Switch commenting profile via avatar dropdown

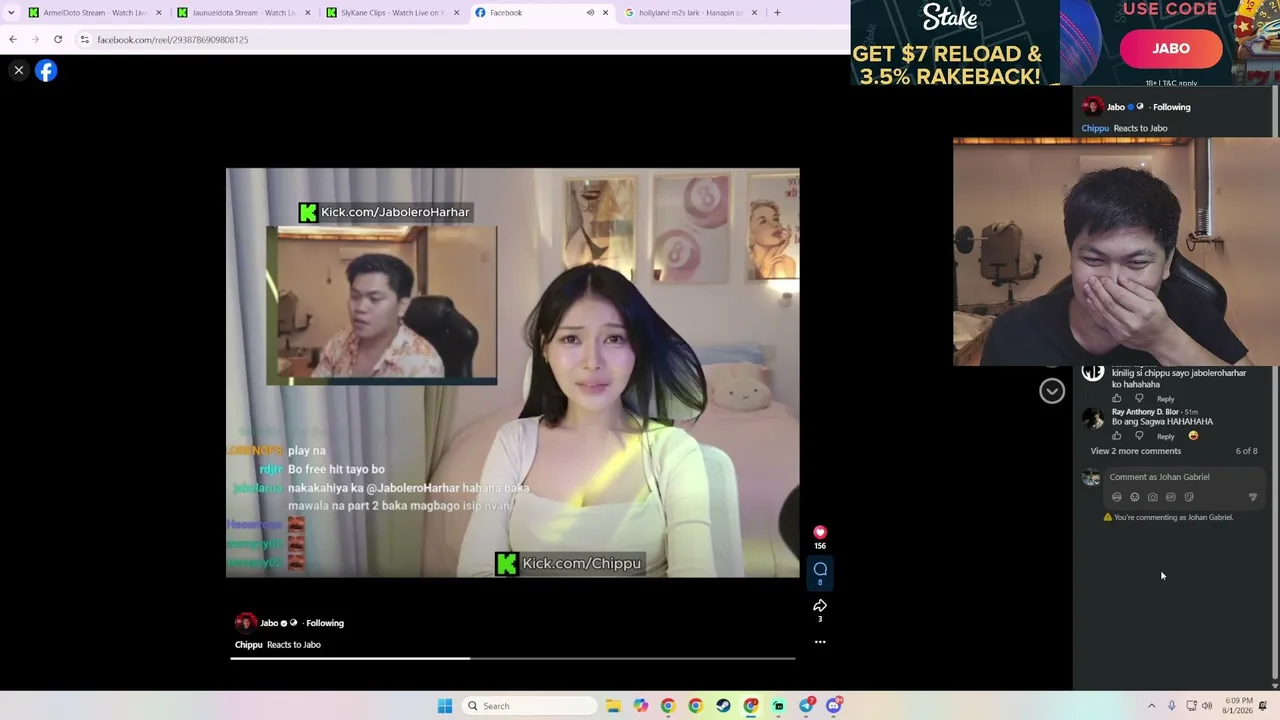pos(1091,478)
